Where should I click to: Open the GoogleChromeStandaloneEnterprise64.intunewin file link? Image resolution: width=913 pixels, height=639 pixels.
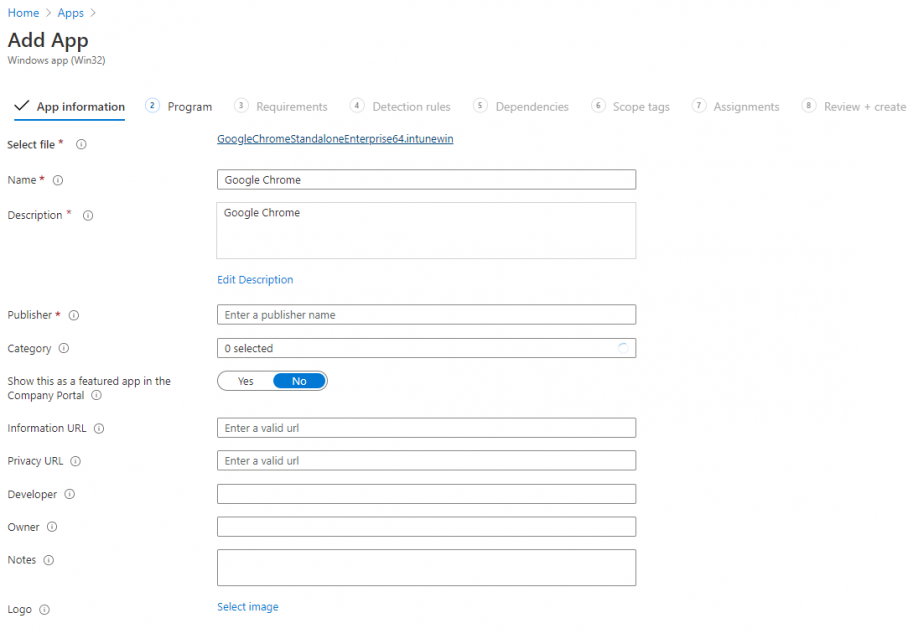[335, 138]
